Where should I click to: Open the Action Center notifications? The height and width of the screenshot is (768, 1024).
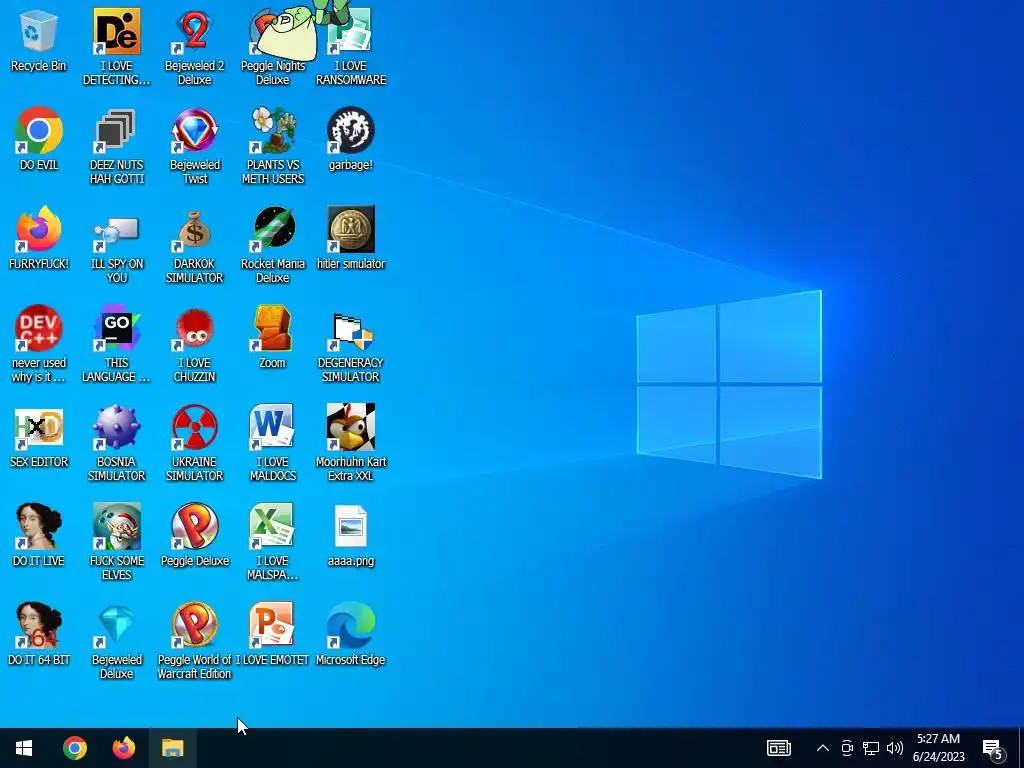click(x=994, y=748)
